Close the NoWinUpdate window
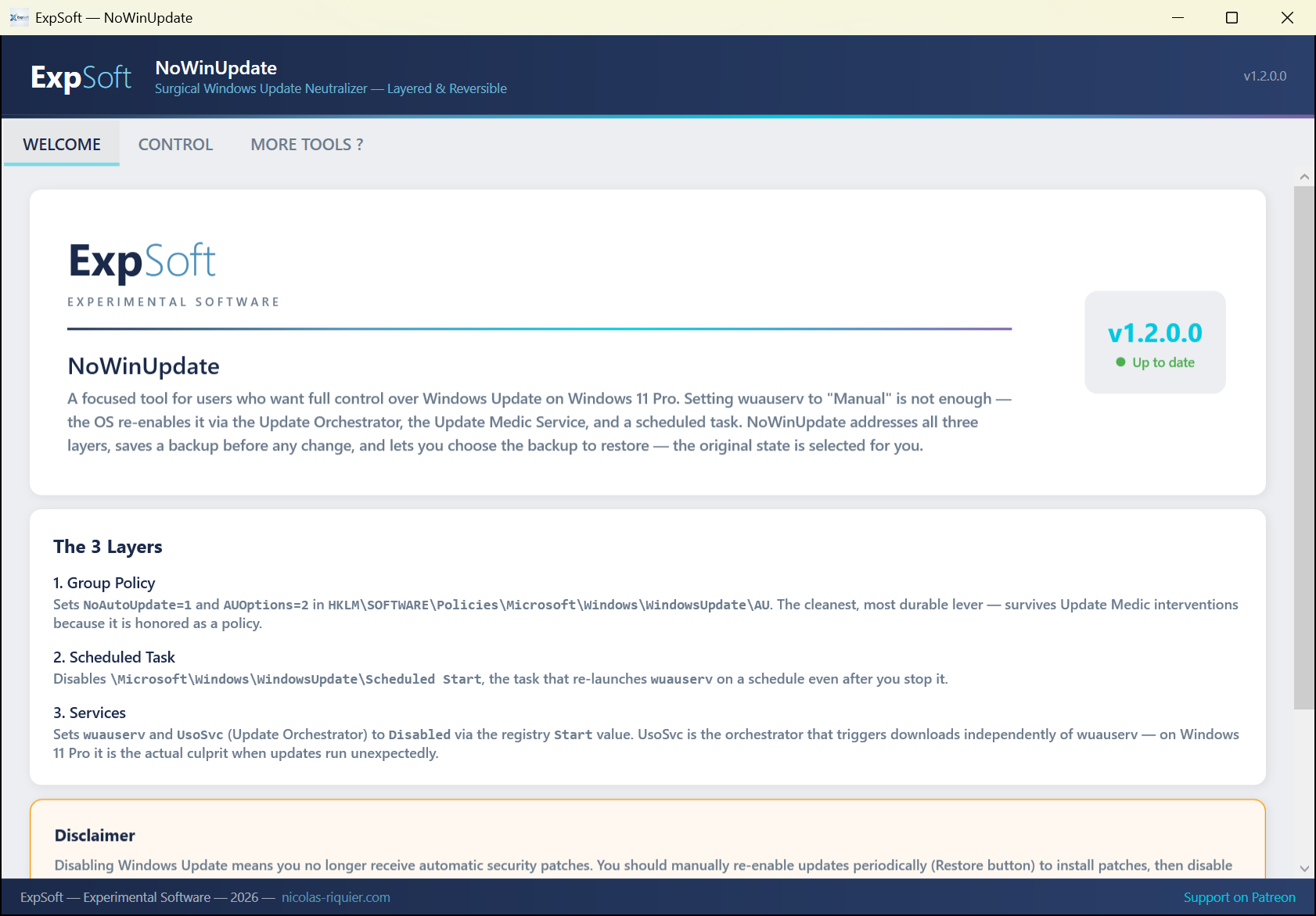The image size is (1316, 916). point(1287,17)
